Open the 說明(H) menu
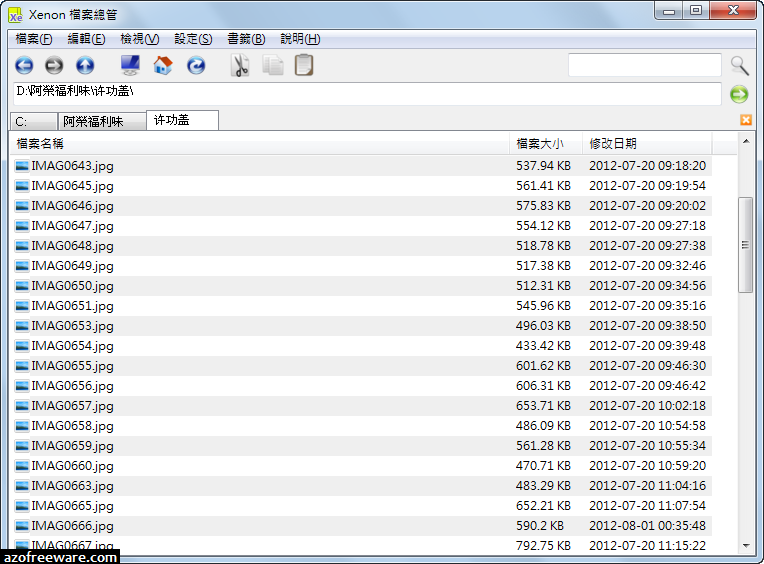The height and width of the screenshot is (564, 764). pyautogui.click(x=300, y=39)
